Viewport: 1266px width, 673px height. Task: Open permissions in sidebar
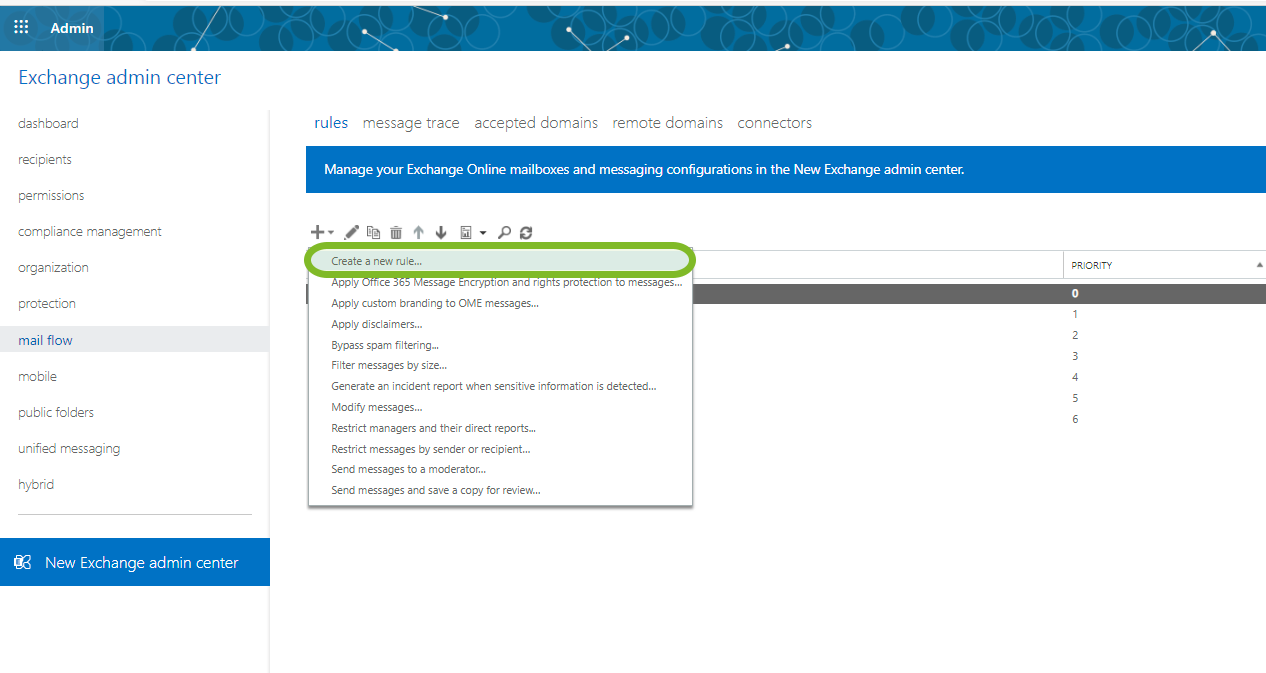[x=51, y=195]
